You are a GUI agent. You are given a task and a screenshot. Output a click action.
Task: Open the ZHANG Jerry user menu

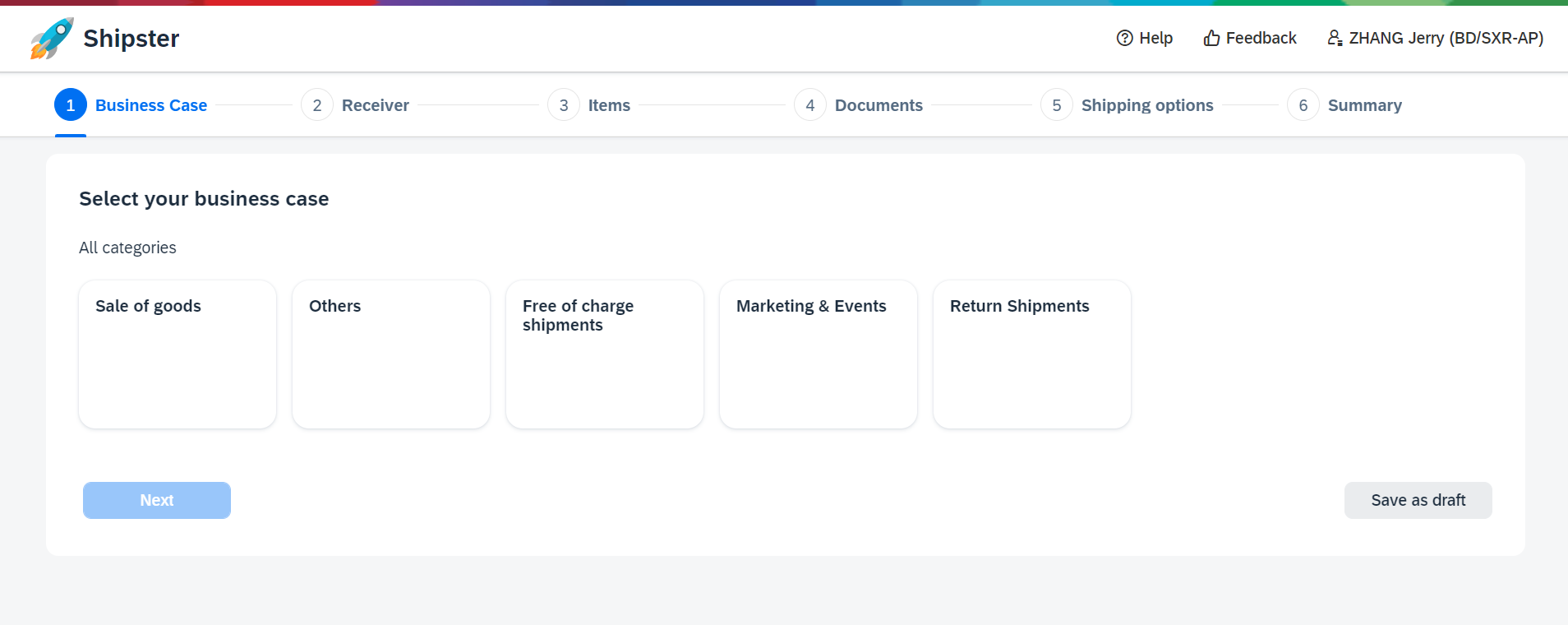1446,38
